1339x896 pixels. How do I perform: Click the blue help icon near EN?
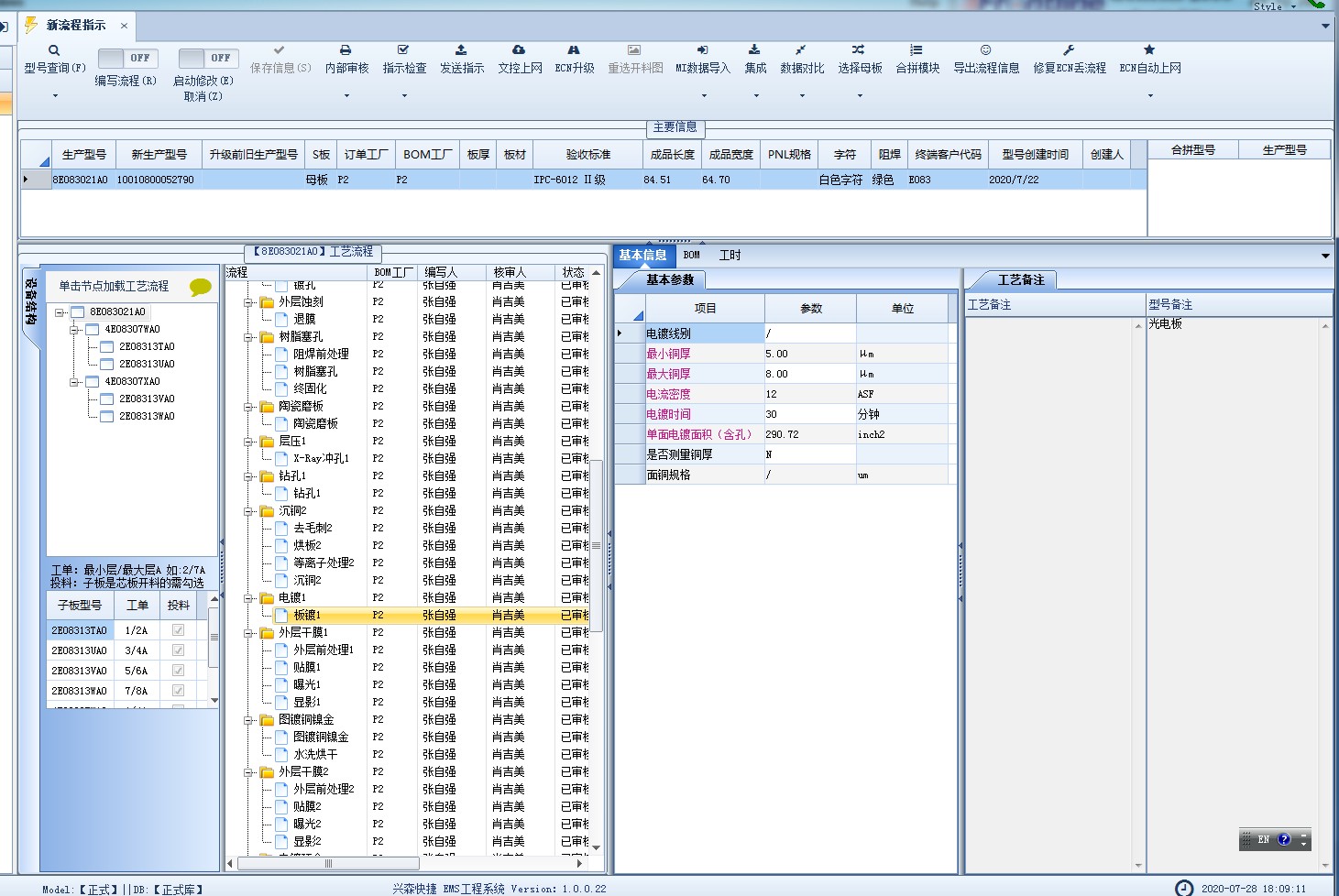(1284, 839)
